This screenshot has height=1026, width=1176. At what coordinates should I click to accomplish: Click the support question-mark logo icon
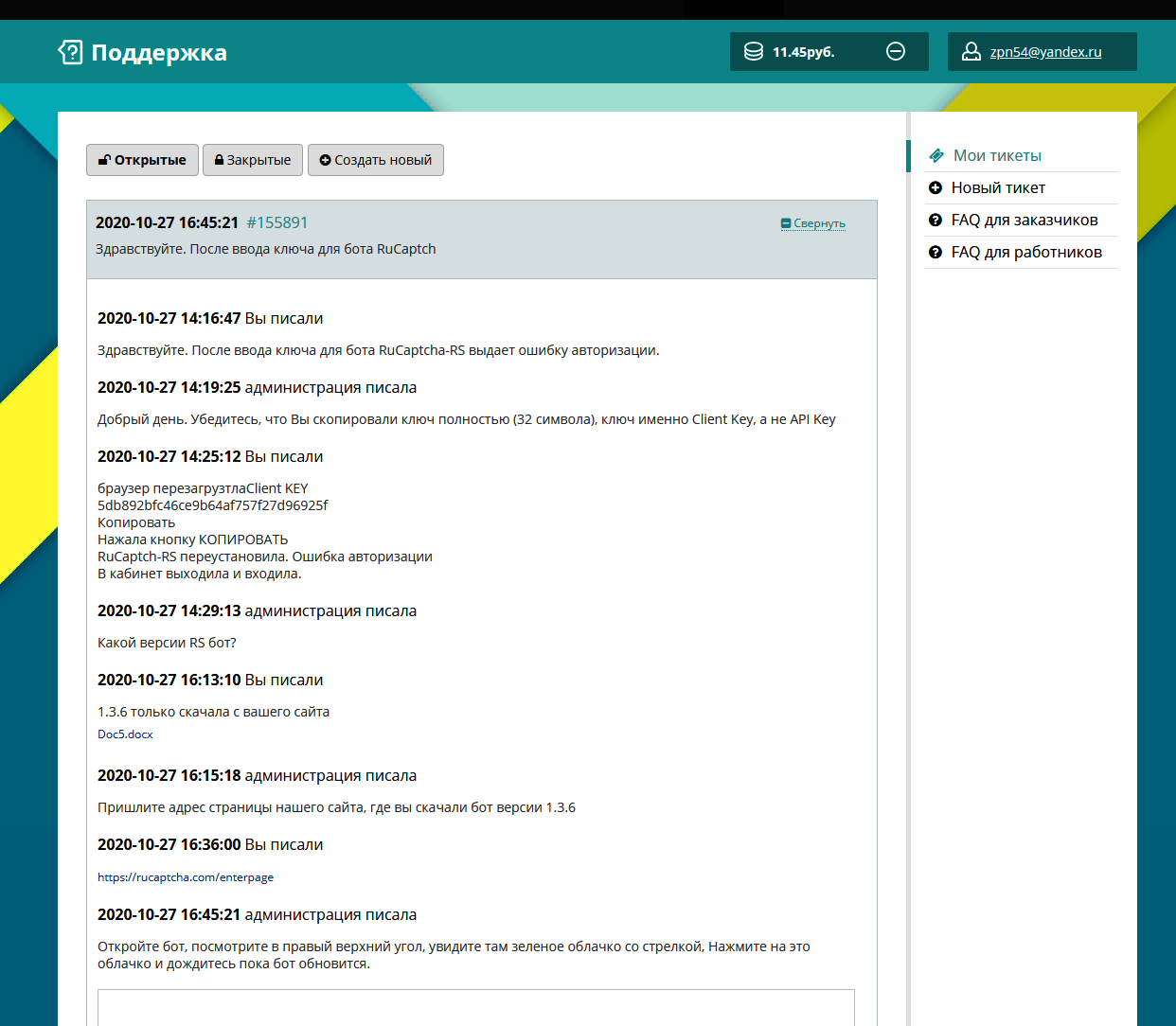click(70, 52)
